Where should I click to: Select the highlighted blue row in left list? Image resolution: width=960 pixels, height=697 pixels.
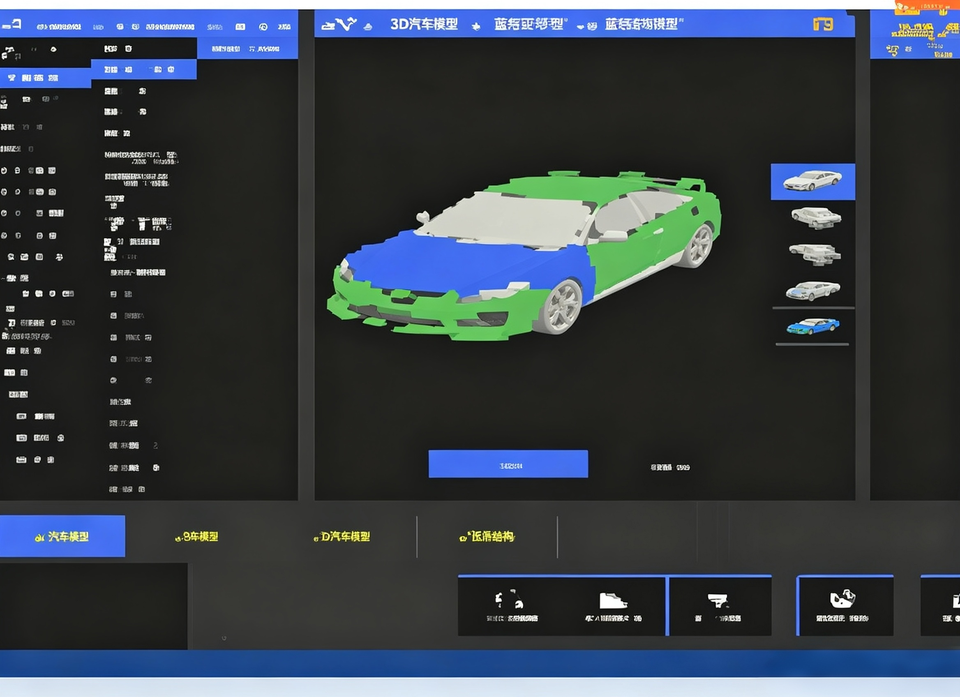(x=45, y=78)
